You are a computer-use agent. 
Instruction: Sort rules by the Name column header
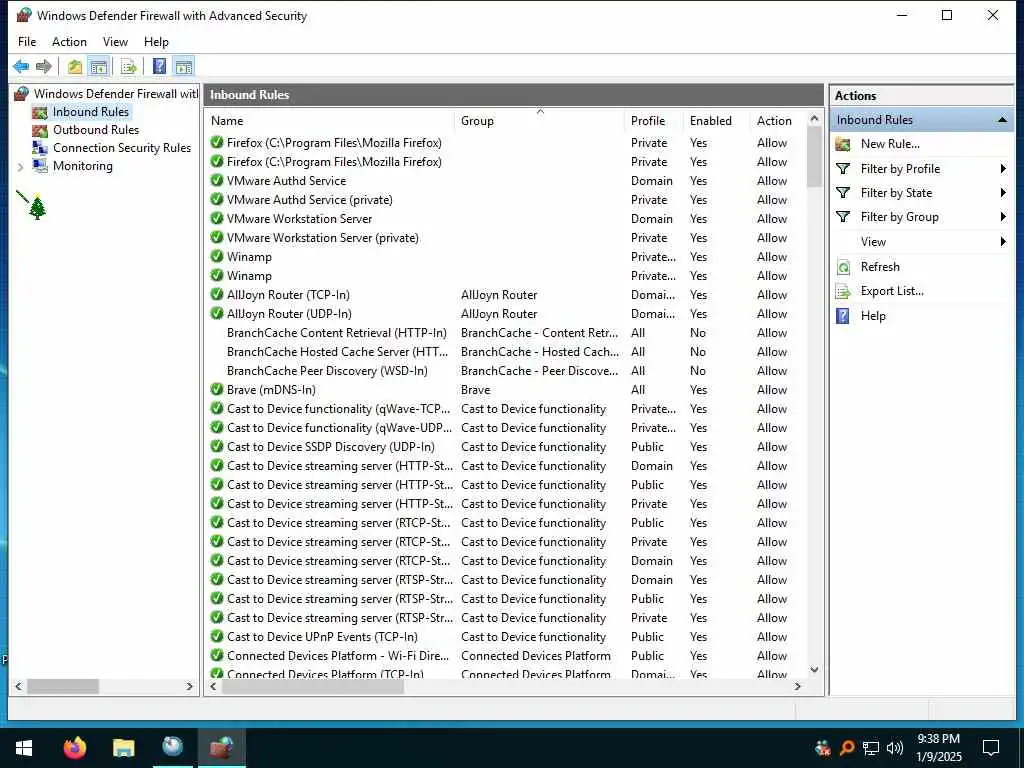click(330, 121)
